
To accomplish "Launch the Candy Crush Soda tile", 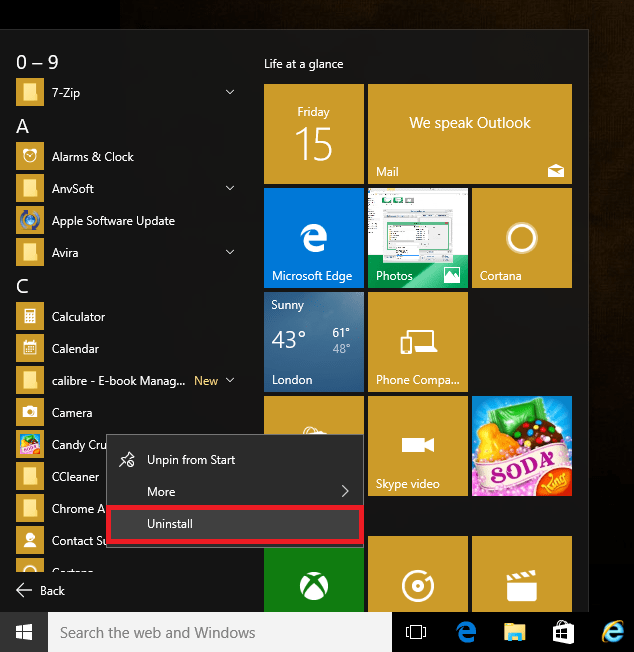I will (x=522, y=446).
